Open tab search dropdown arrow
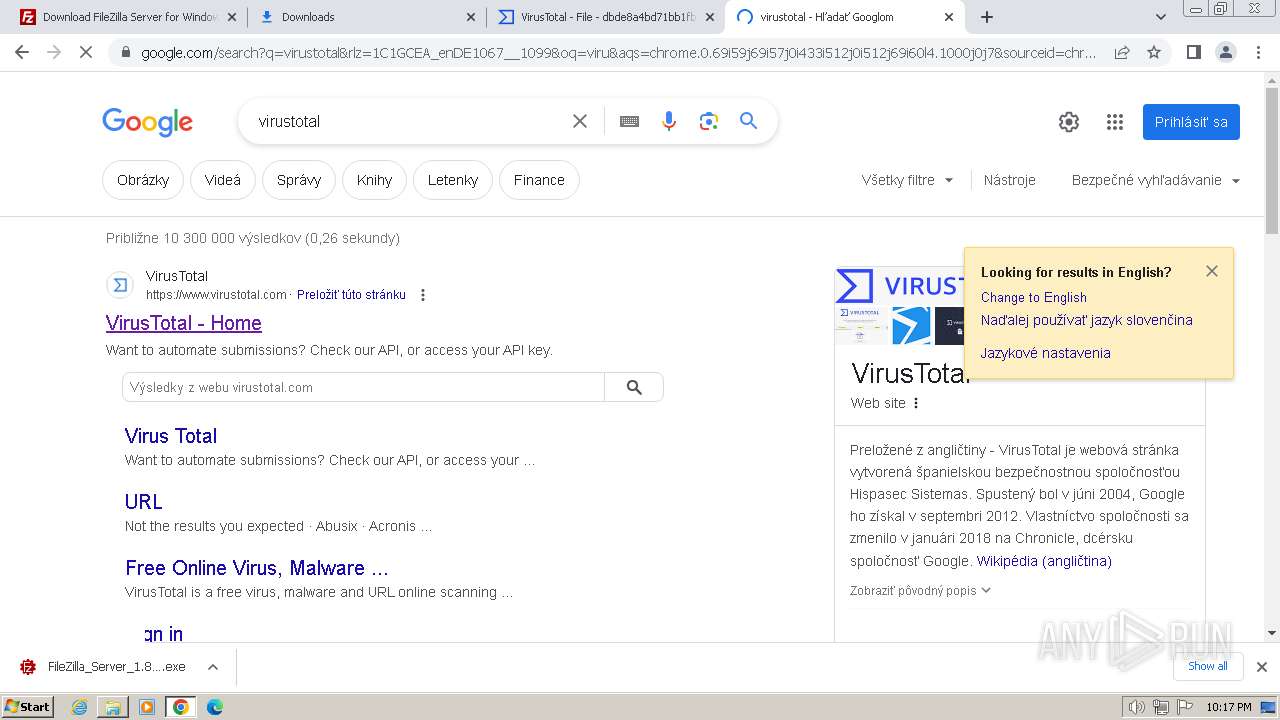1280x720 pixels. point(1161,17)
